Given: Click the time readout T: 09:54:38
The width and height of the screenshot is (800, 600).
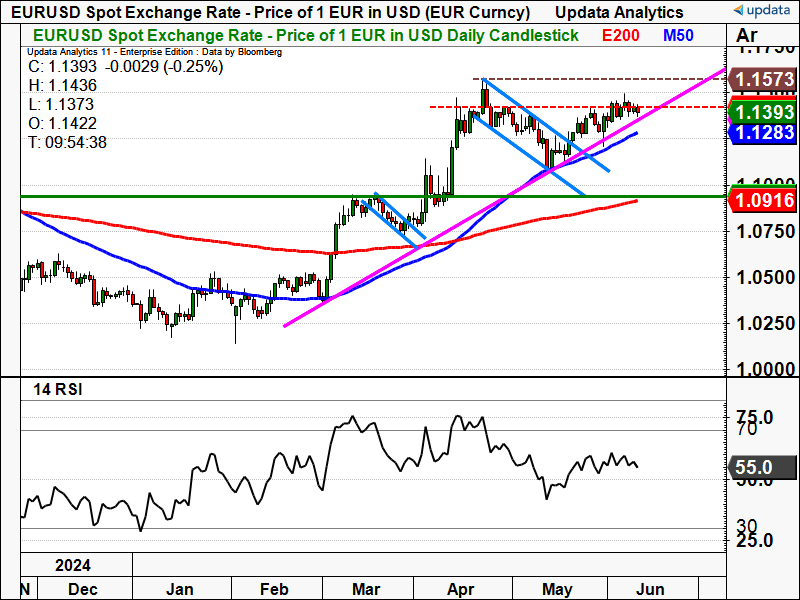Looking at the screenshot, I should [67, 142].
